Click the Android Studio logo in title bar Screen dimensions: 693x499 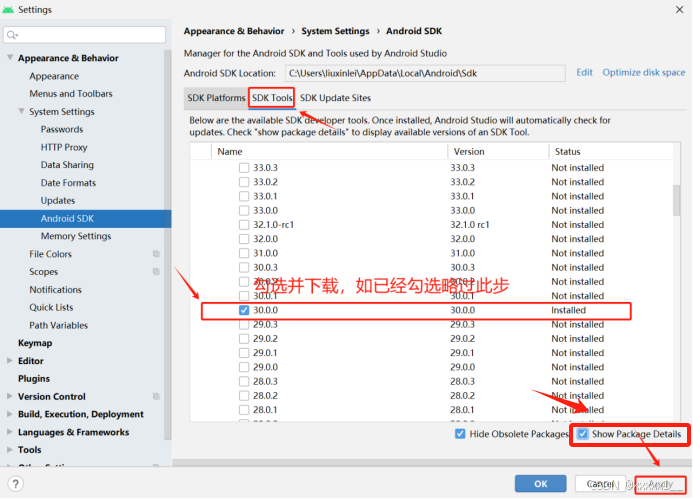point(8,9)
